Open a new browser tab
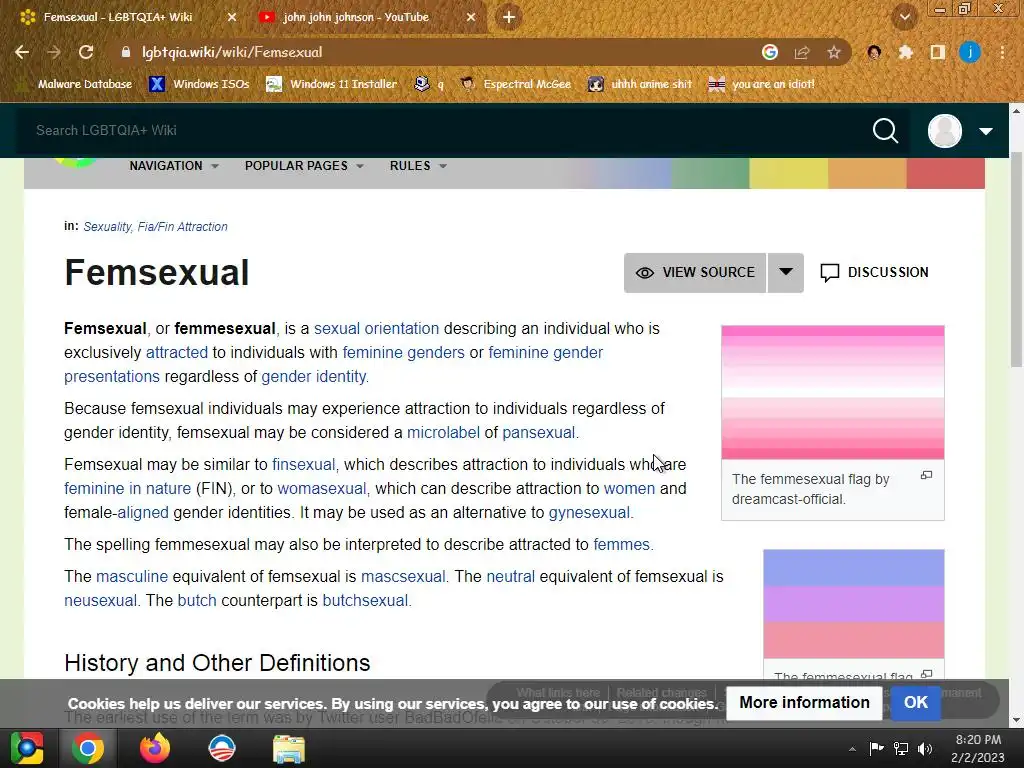The height and width of the screenshot is (768, 1024). (509, 18)
